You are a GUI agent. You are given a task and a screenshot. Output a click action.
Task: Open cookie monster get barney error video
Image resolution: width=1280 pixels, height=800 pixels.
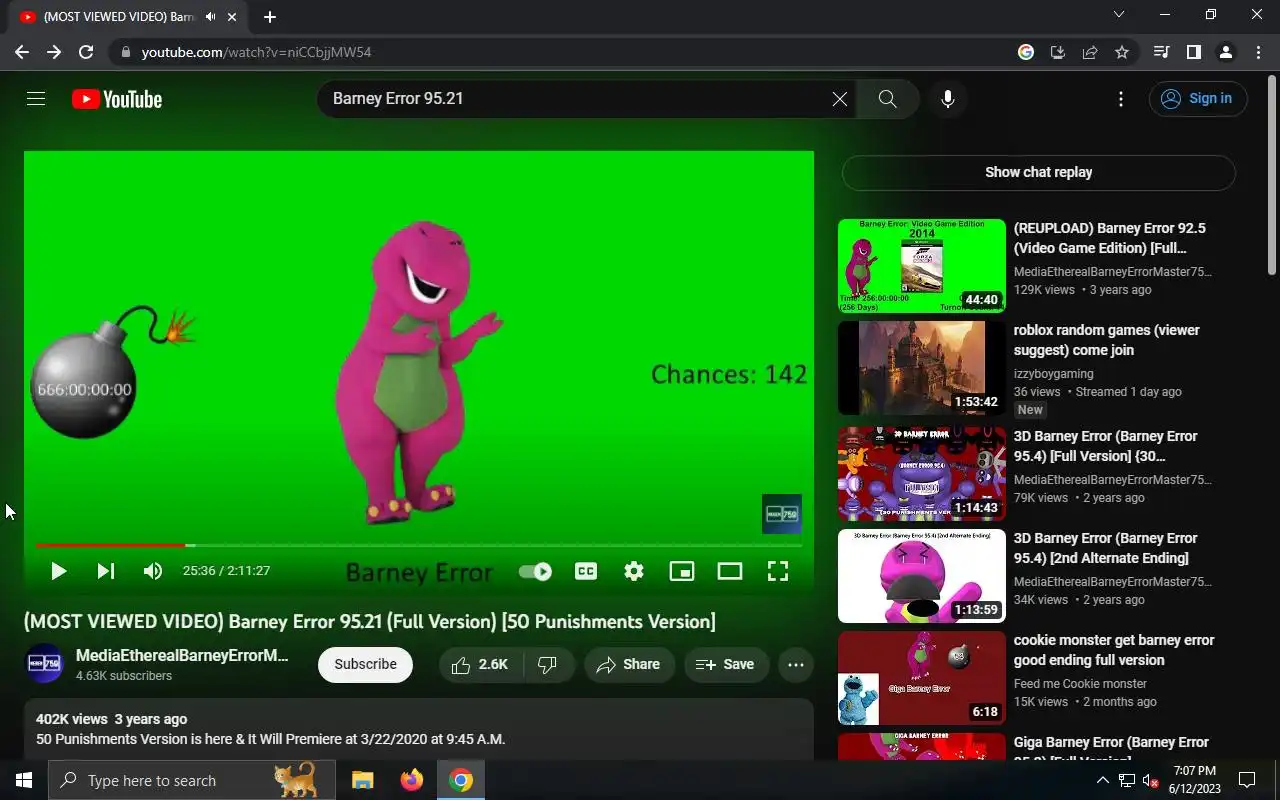[x=1114, y=650]
